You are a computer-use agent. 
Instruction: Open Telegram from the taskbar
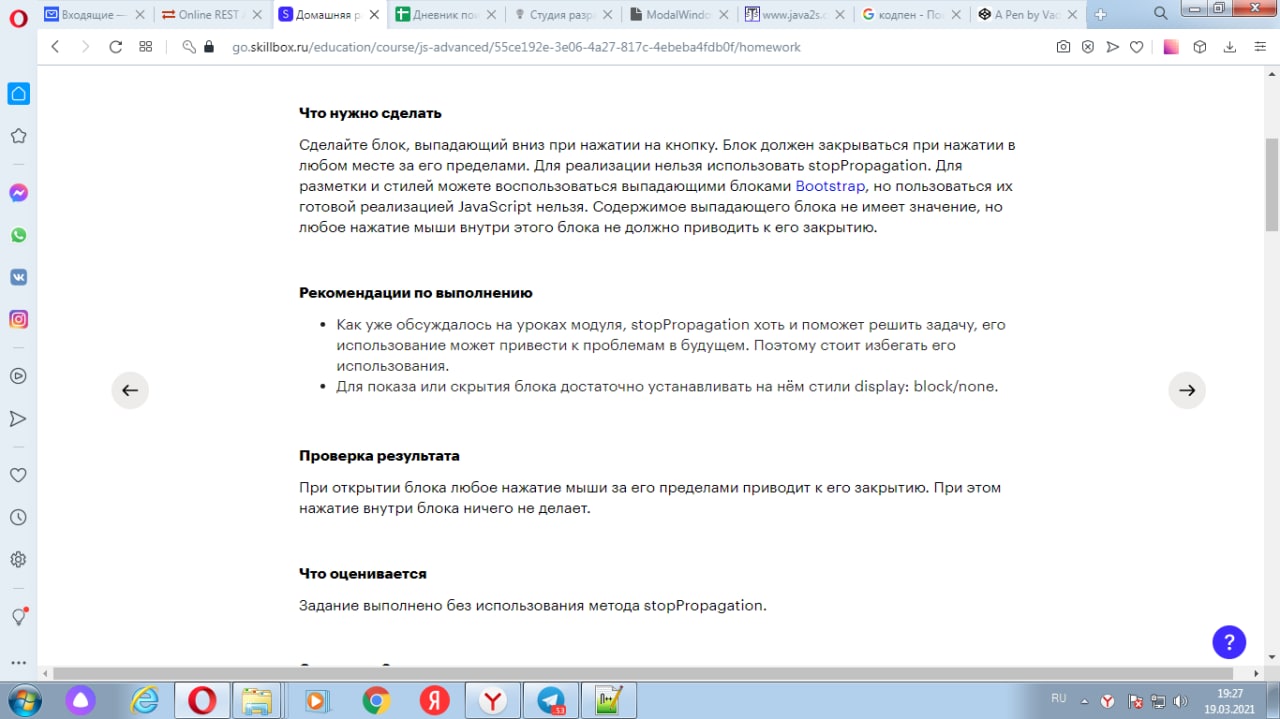pyautogui.click(x=551, y=700)
